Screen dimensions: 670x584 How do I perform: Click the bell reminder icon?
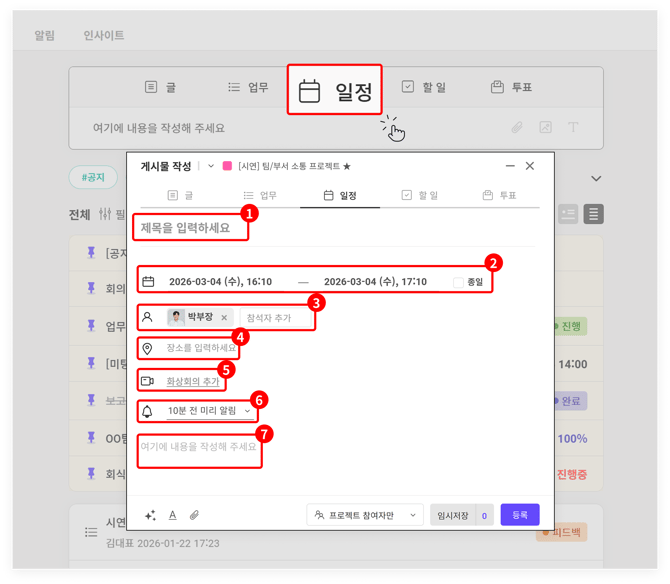pos(147,411)
